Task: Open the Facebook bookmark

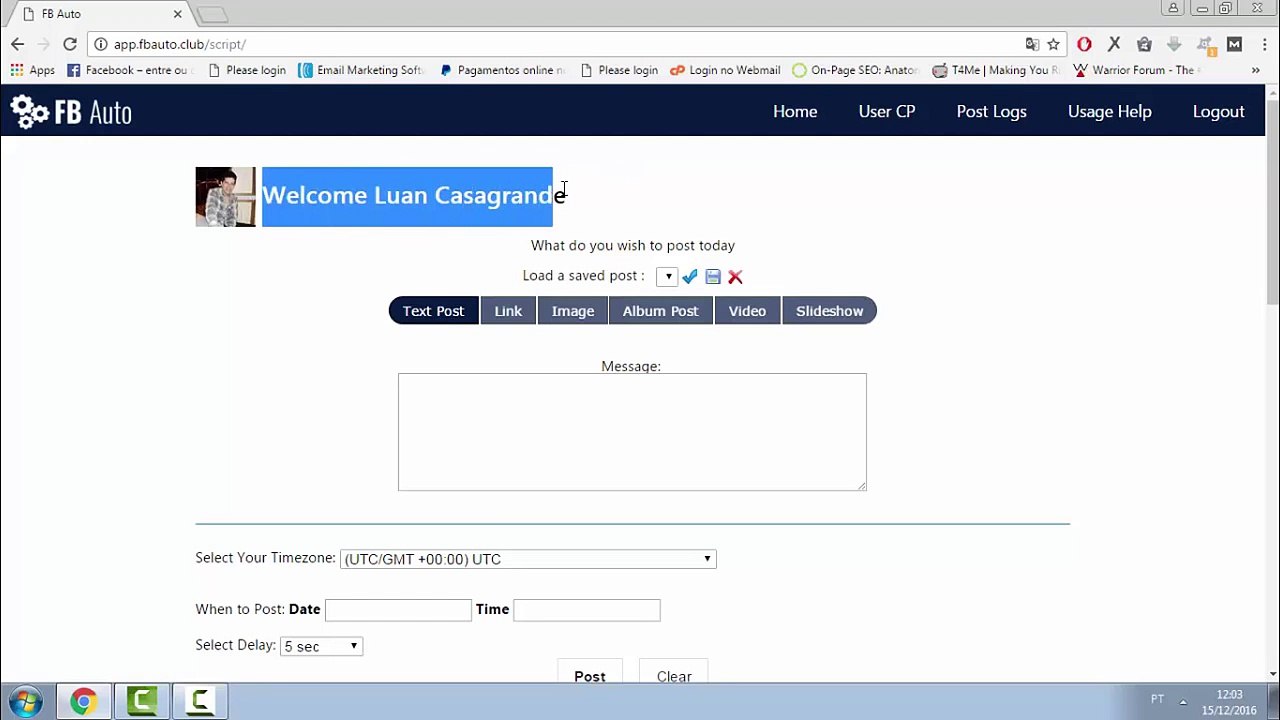Action: 128,70
